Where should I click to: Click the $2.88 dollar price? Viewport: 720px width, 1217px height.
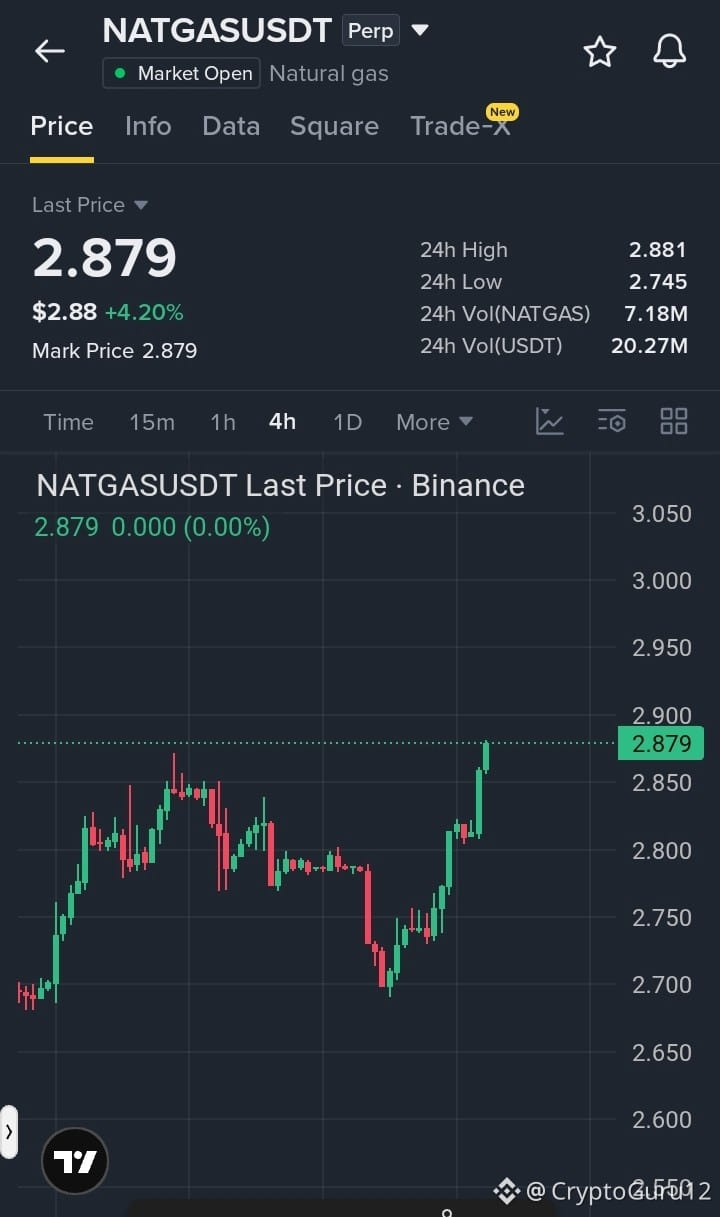click(x=65, y=312)
